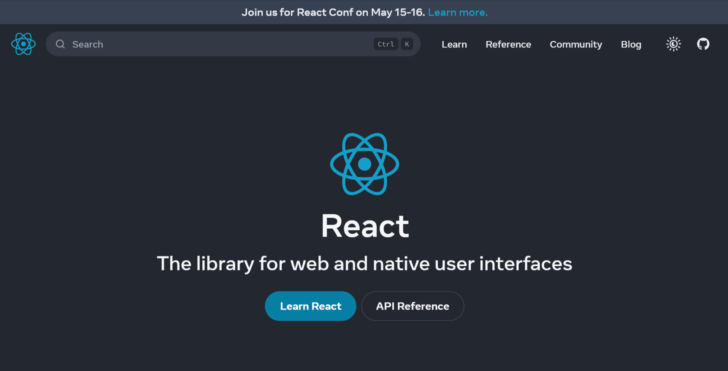Open the Community nav item
Image resolution: width=728 pixels, height=371 pixels.
coord(576,45)
